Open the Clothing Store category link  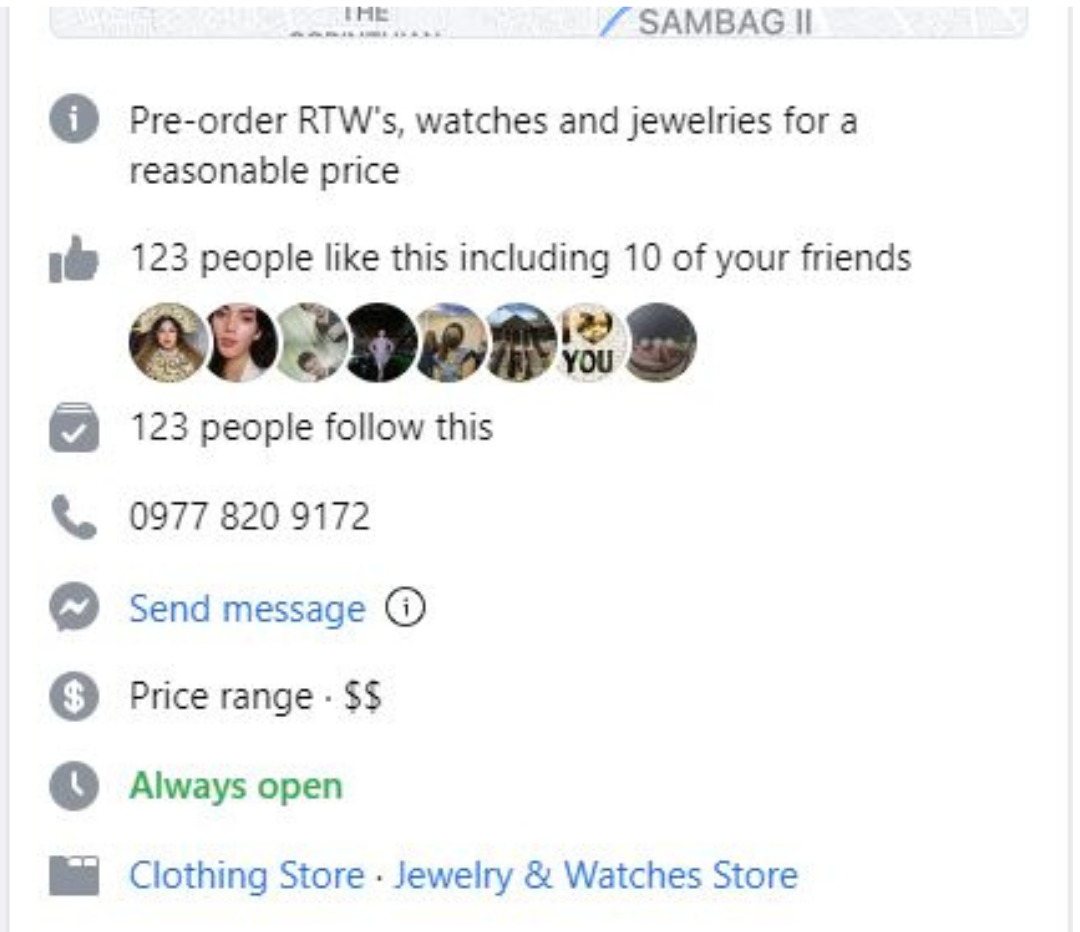[246, 876]
